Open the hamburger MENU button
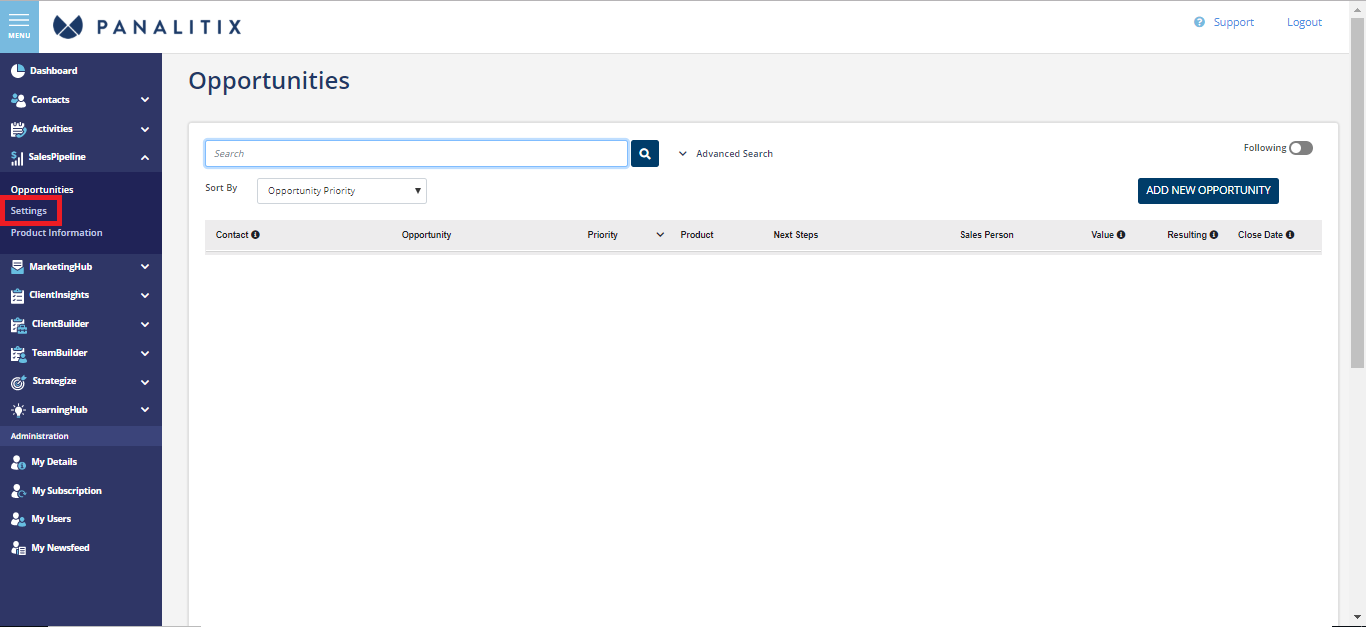 [19, 26]
